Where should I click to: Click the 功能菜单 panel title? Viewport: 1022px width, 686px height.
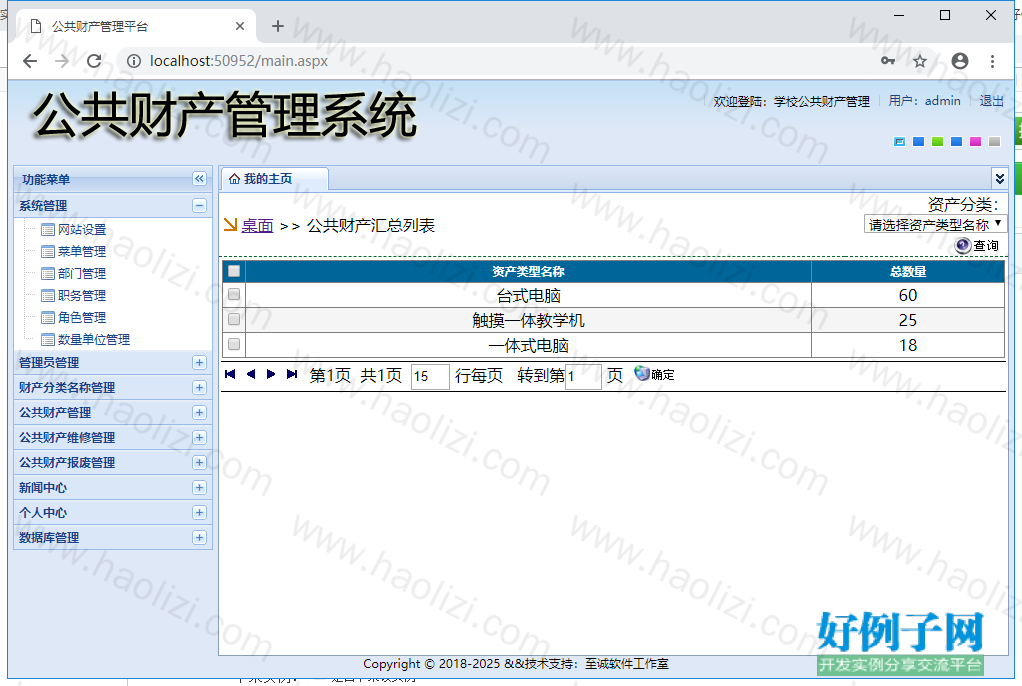click(x=46, y=179)
